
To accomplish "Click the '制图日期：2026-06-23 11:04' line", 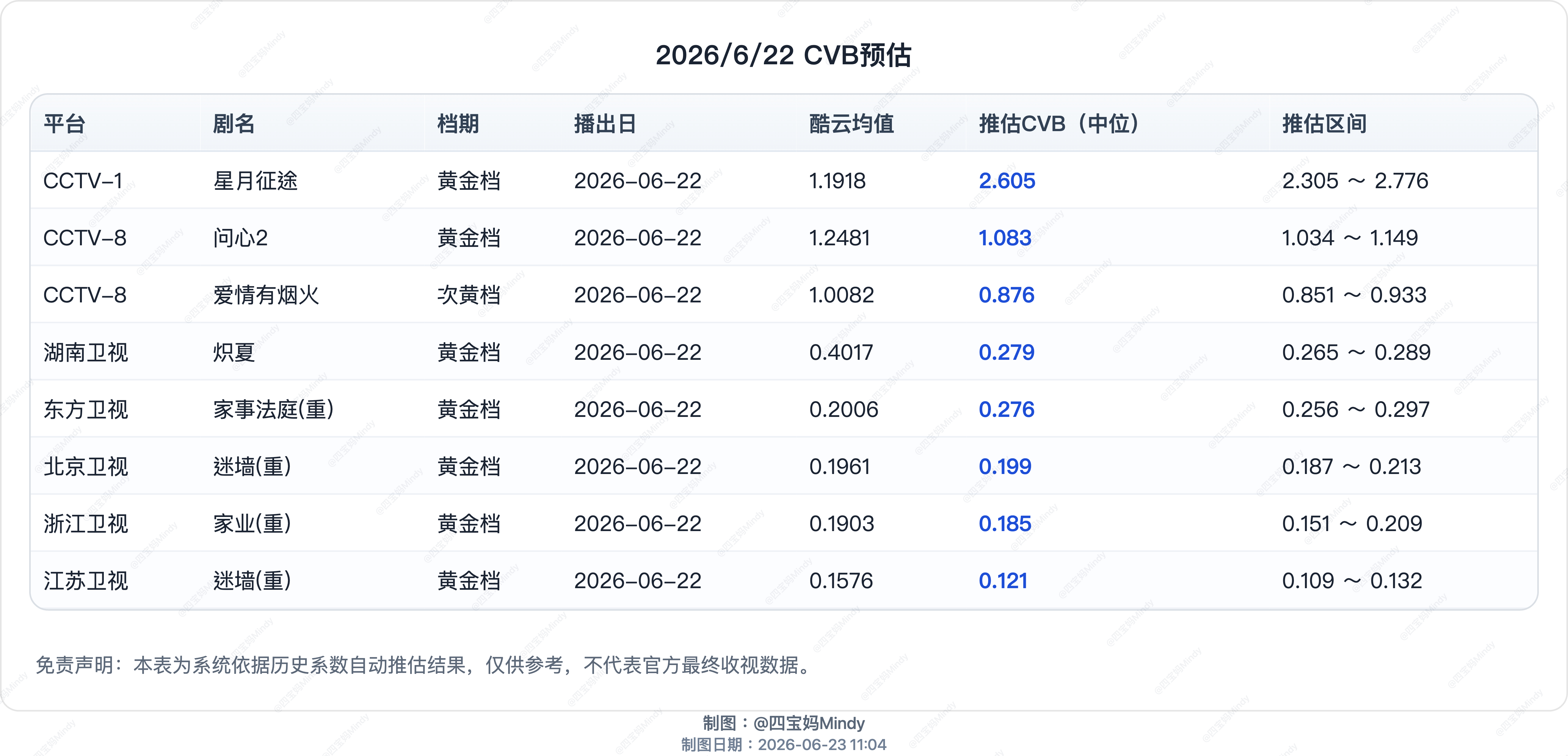I will pyautogui.click(x=783, y=744).
